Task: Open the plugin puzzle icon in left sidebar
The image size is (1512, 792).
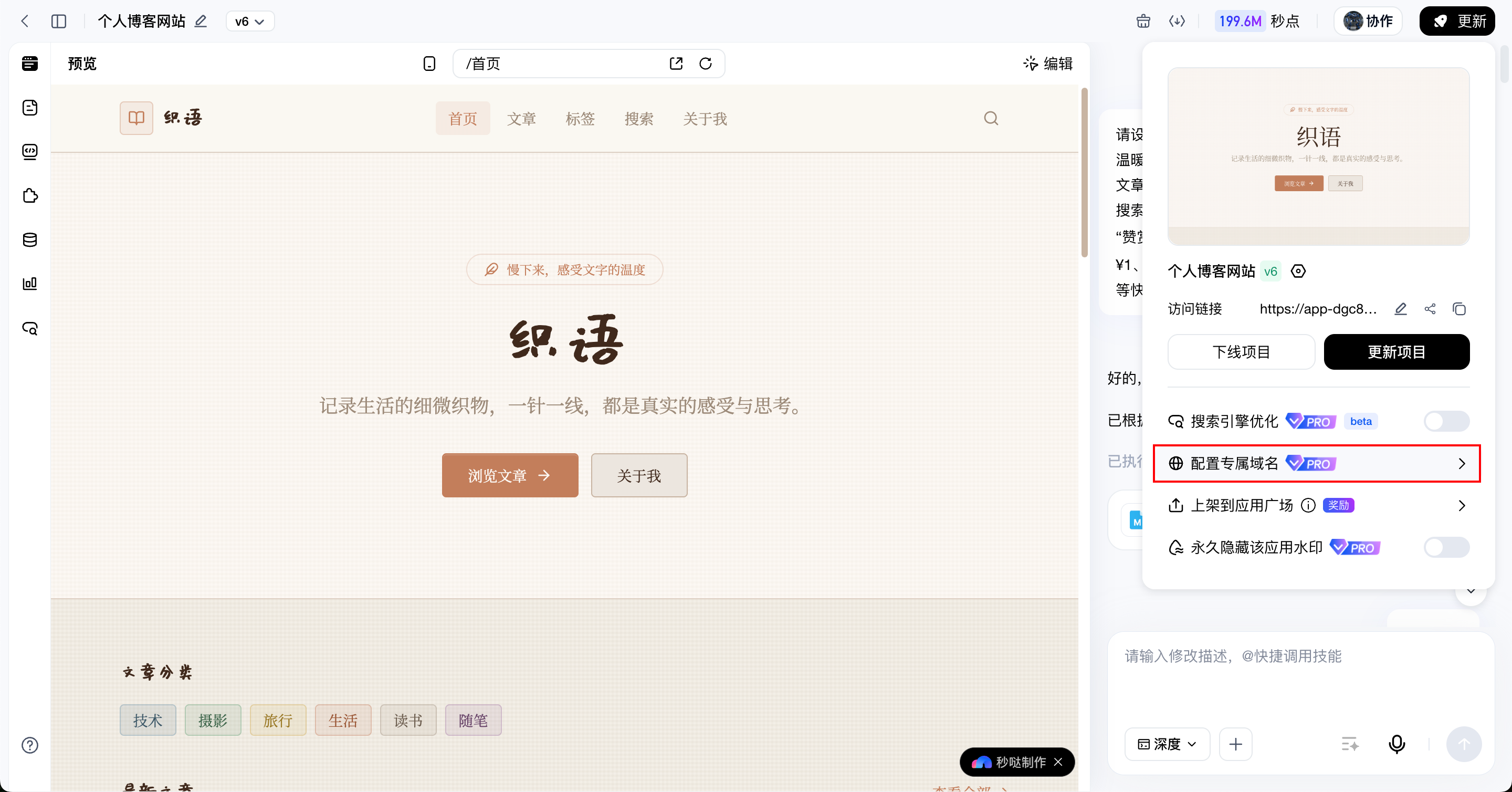Action: [x=30, y=195]
